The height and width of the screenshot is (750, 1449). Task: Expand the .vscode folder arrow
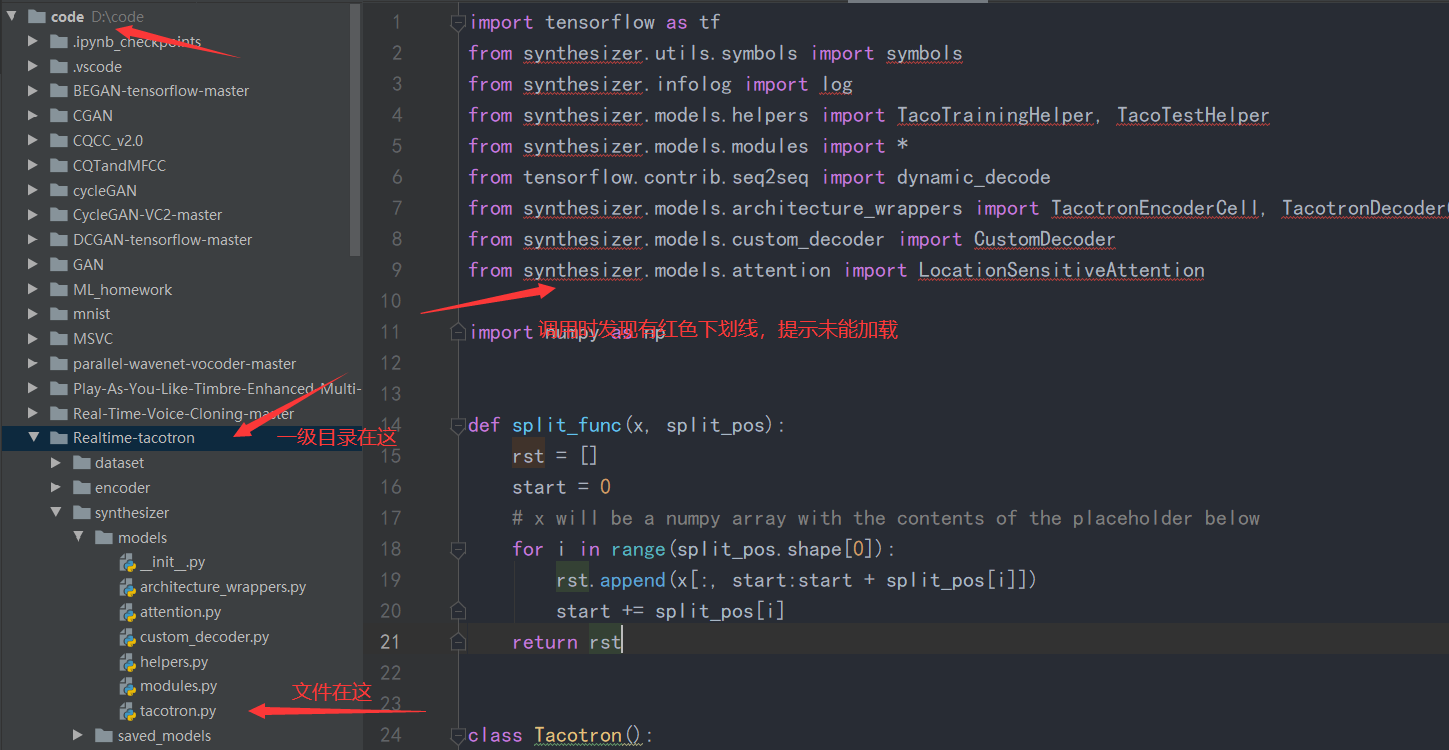tap(33, 66)
